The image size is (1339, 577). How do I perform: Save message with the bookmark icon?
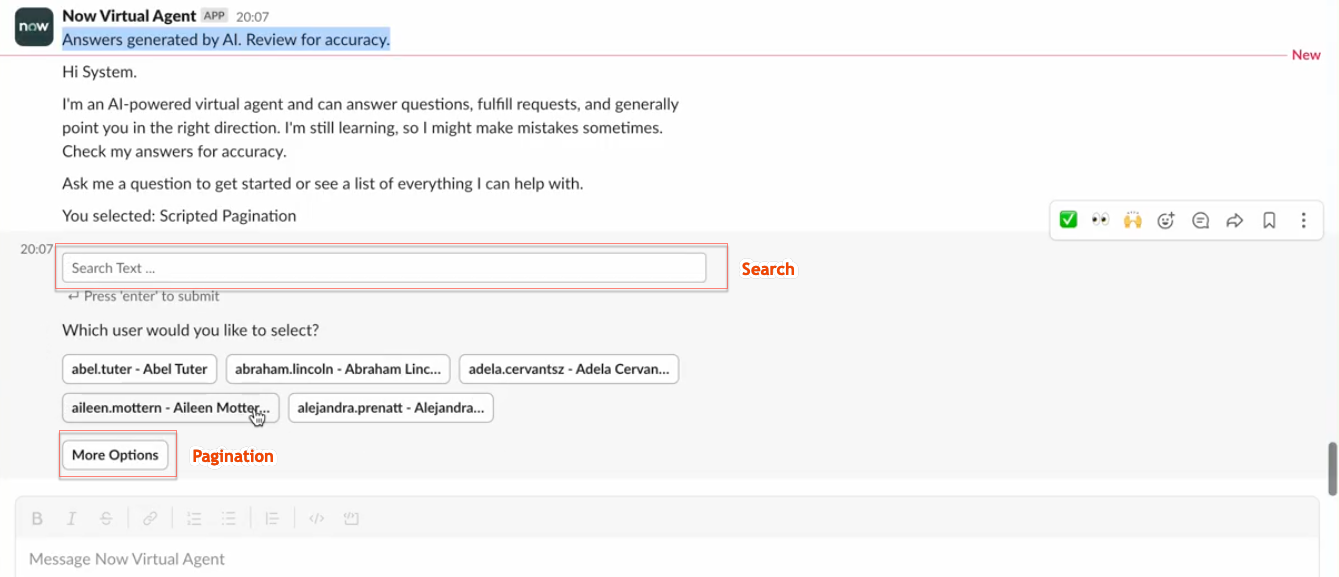[1269, 221]
